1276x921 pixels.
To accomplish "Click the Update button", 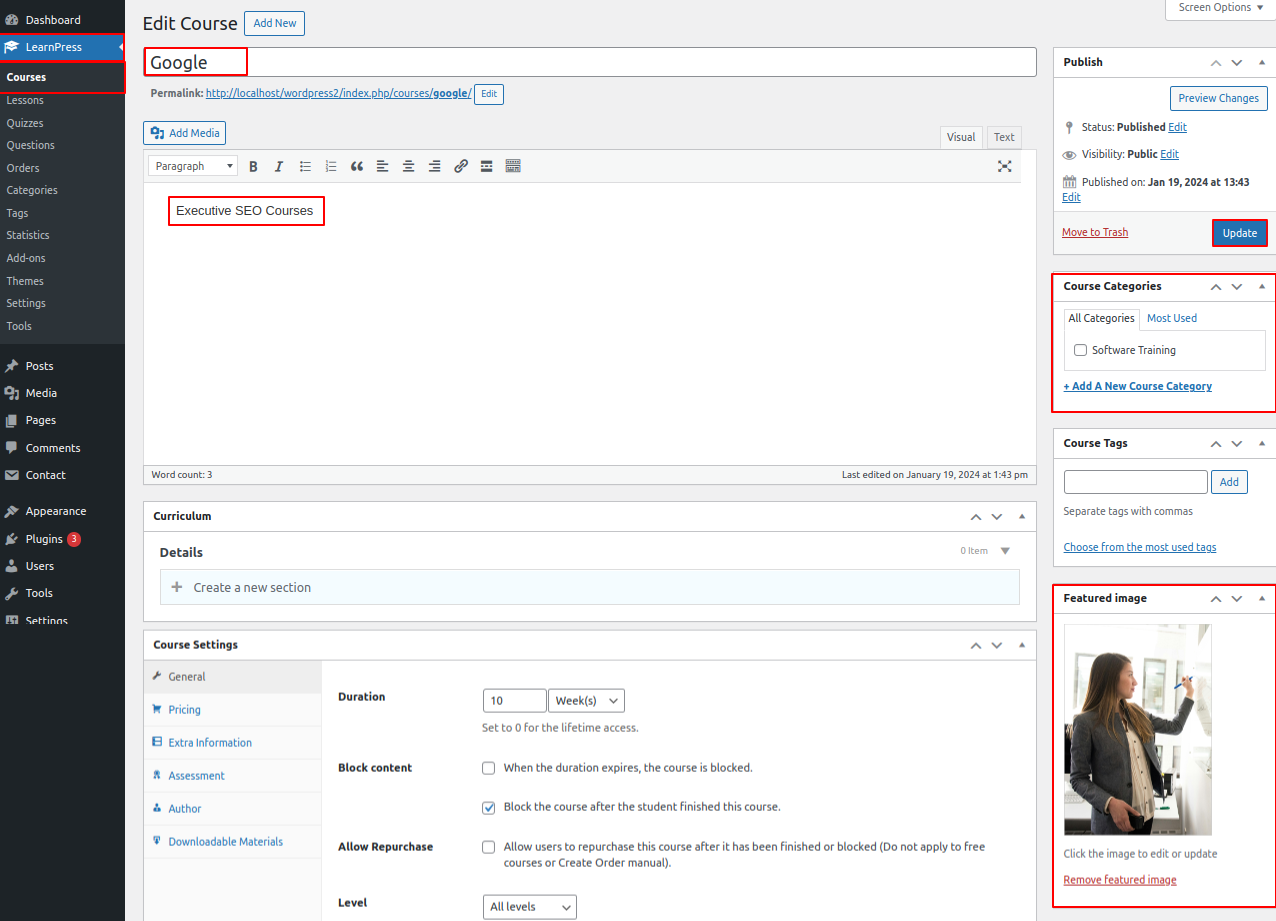I will (x=1239, y=233).
